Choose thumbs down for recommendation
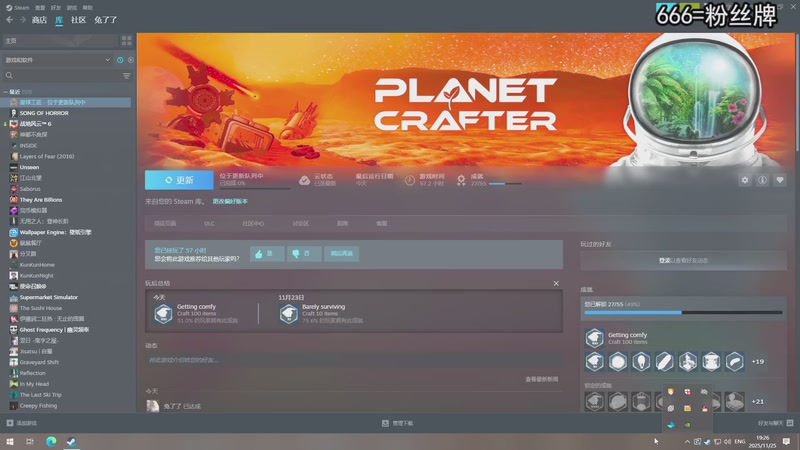The width and height of the screenshot is (800, 450). (x=304, y=254)
